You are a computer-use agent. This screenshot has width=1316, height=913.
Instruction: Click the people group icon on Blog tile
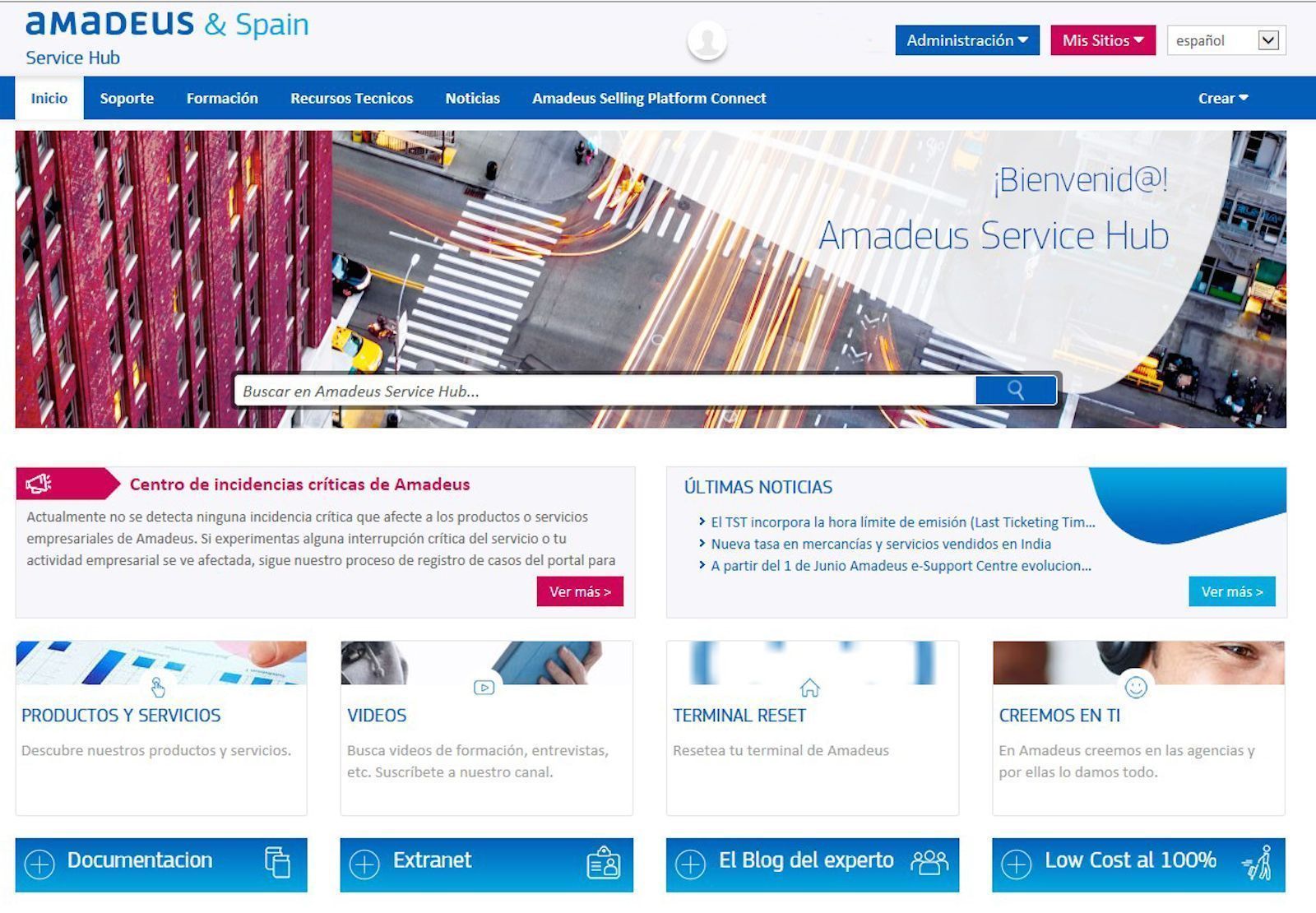click(x=929, y=861)
